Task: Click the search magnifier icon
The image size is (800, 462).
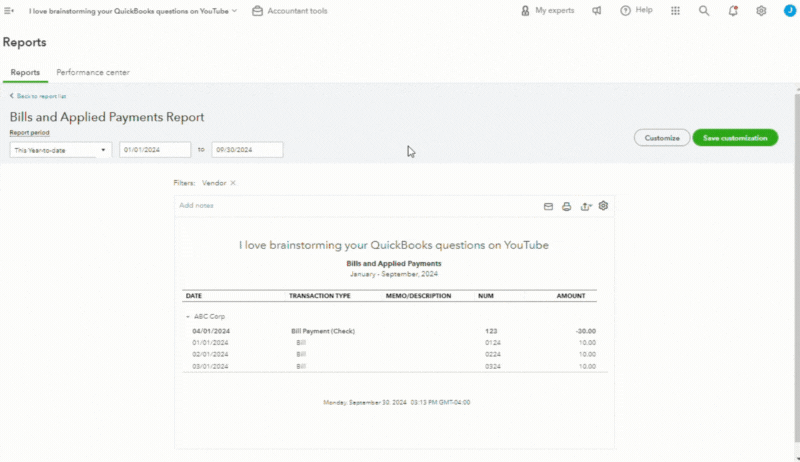Action: click(x=704, y=11)
